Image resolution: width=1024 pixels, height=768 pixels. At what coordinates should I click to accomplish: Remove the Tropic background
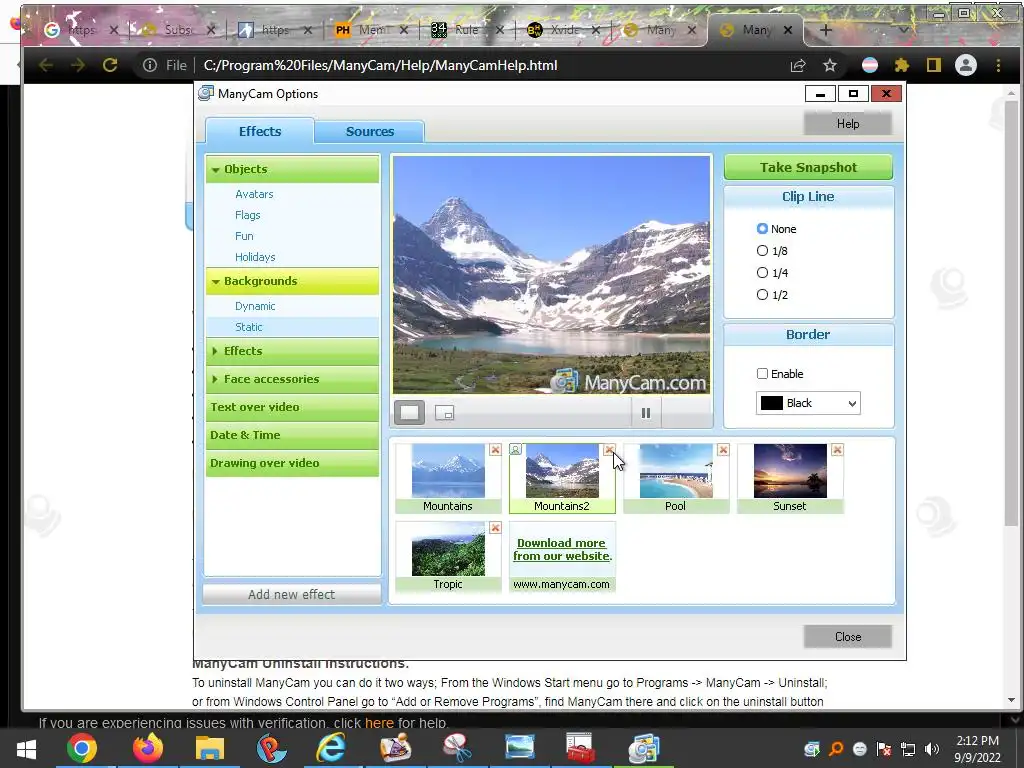click(x=495, y=528)
